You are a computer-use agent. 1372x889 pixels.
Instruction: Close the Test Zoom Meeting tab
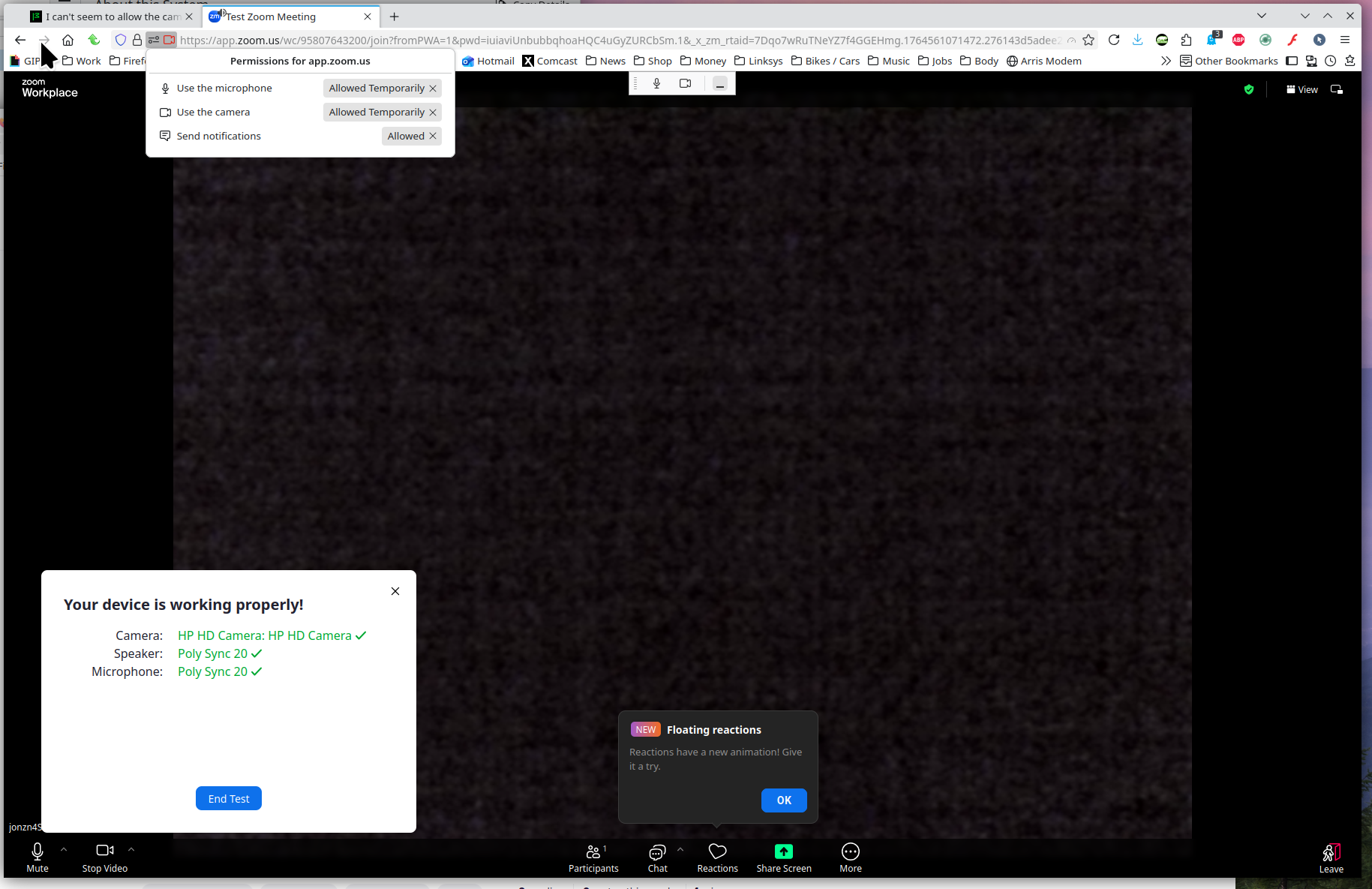point(368,17)
